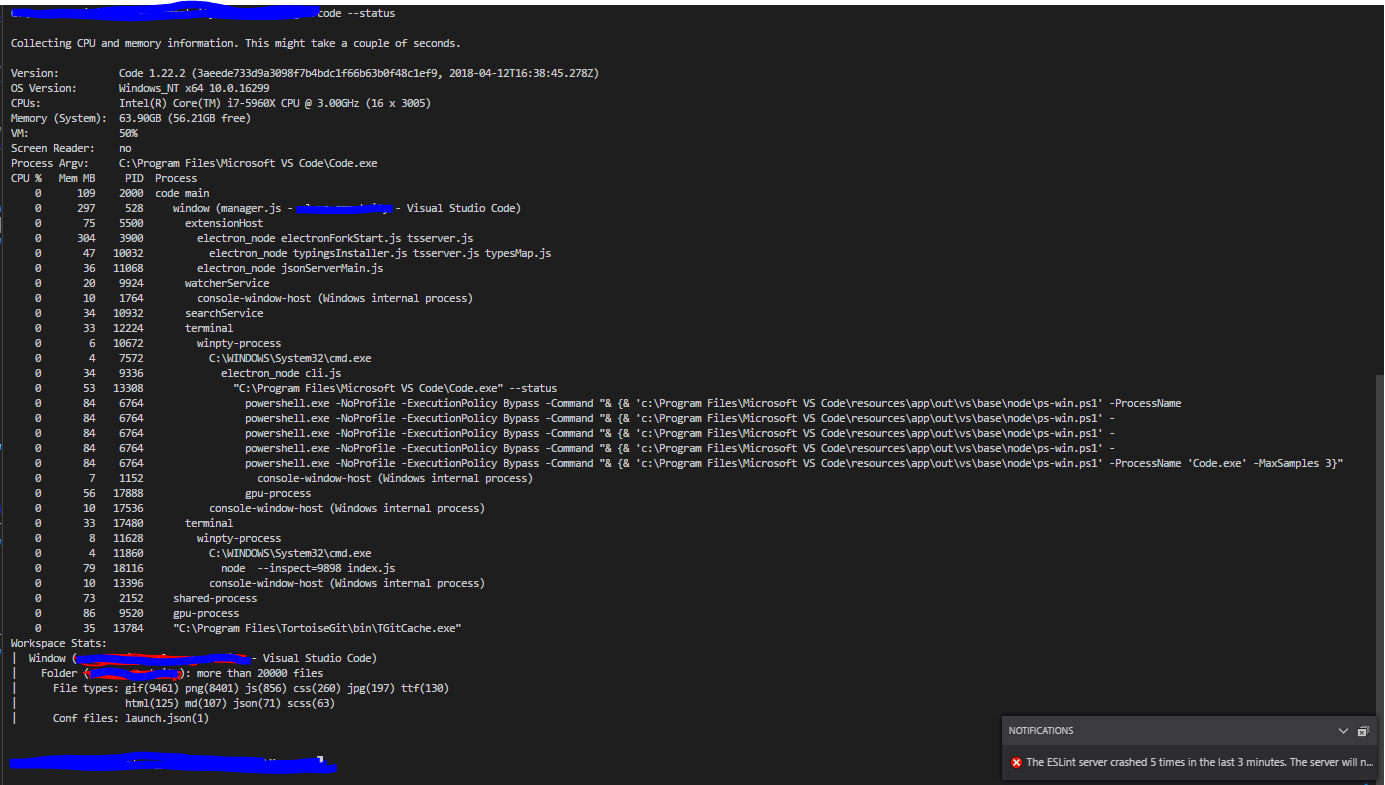The image size is (1385, 785).
Task: Click the 'TGitCache.exe' process row
Action: (248, 629)
